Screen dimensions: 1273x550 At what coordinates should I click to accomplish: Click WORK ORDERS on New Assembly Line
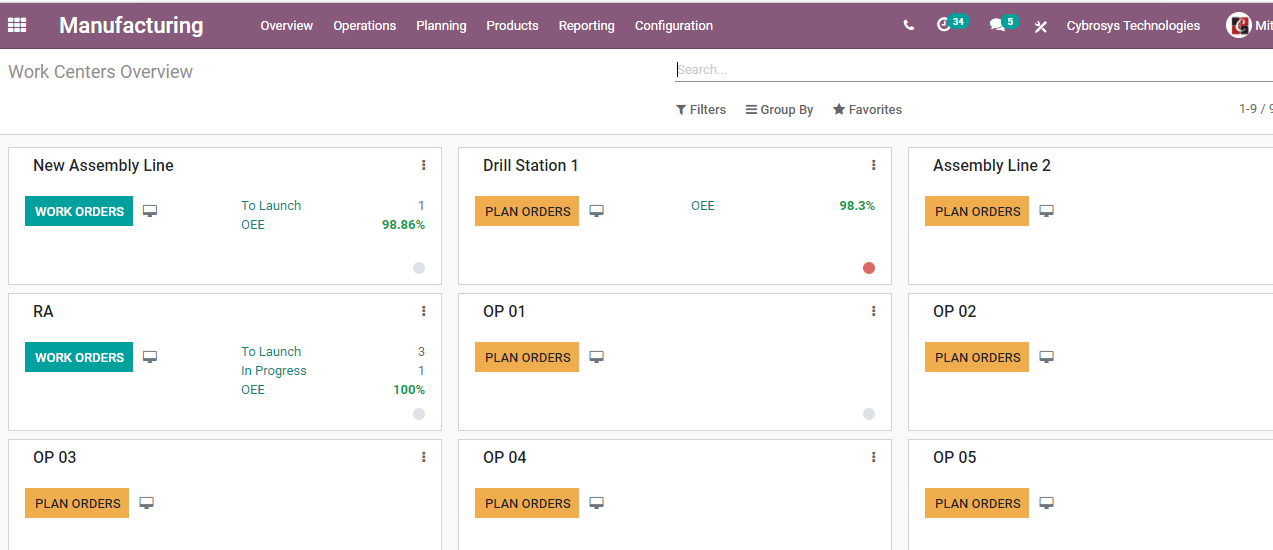coord(79,211)
